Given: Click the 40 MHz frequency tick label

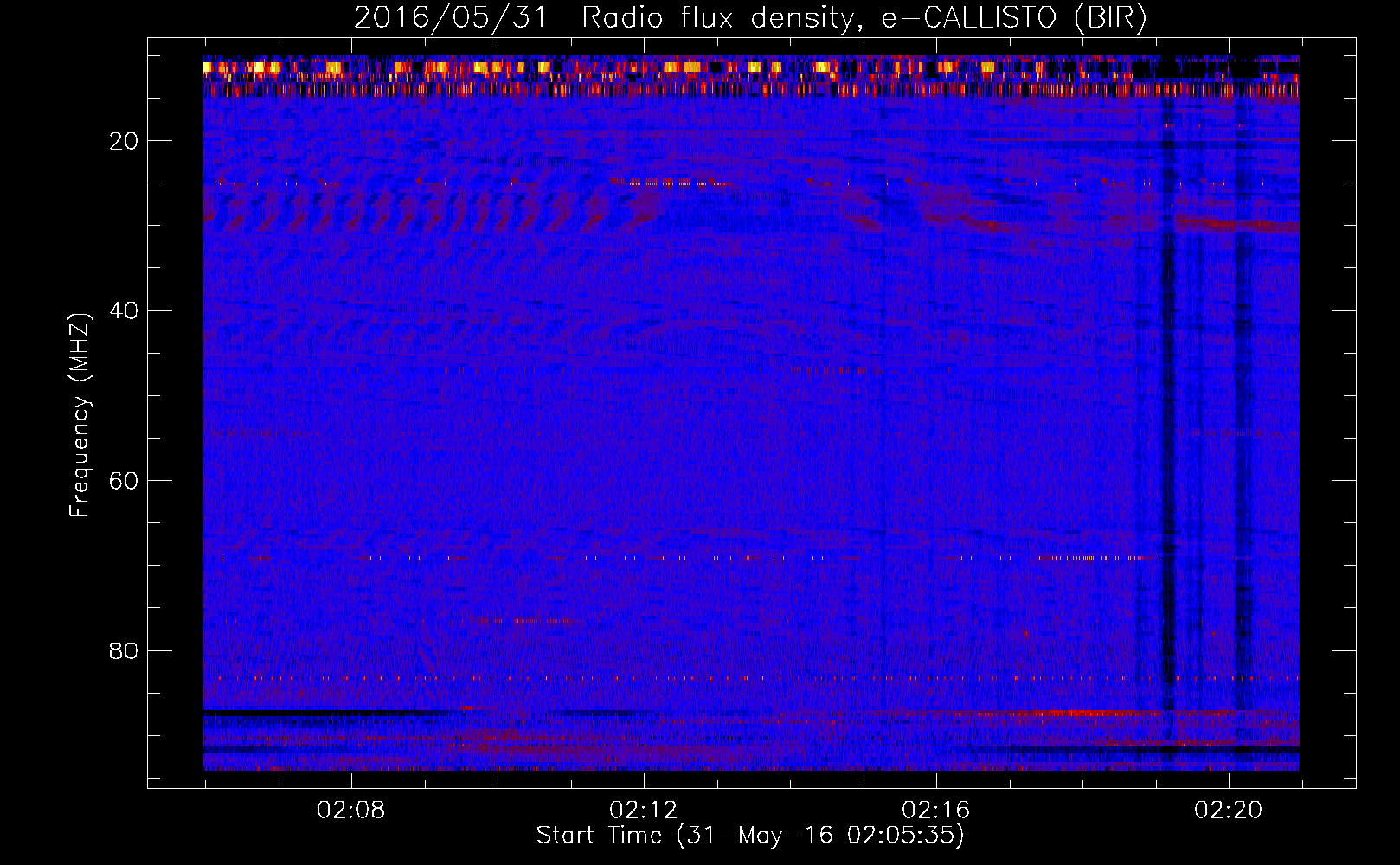Looking at the screenshot, I should tap(125, 311).
